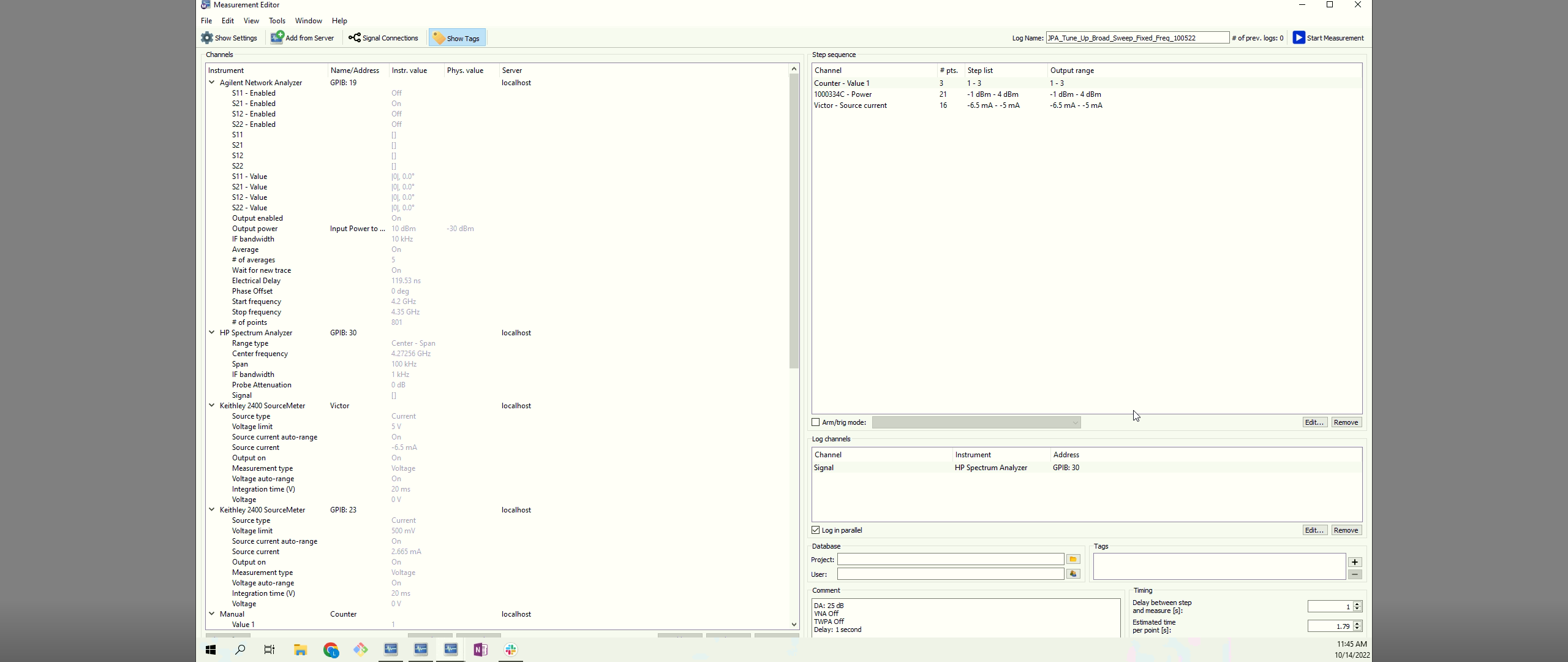This screenshot has height=662, width=1568.
Task: Toggle Show Tags button
Action: click(x=457, y=38)
